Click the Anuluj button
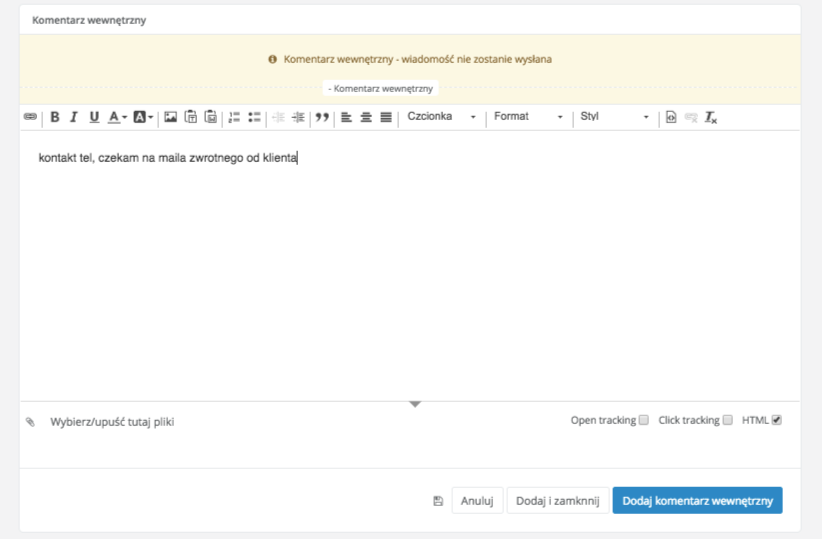 477,501
